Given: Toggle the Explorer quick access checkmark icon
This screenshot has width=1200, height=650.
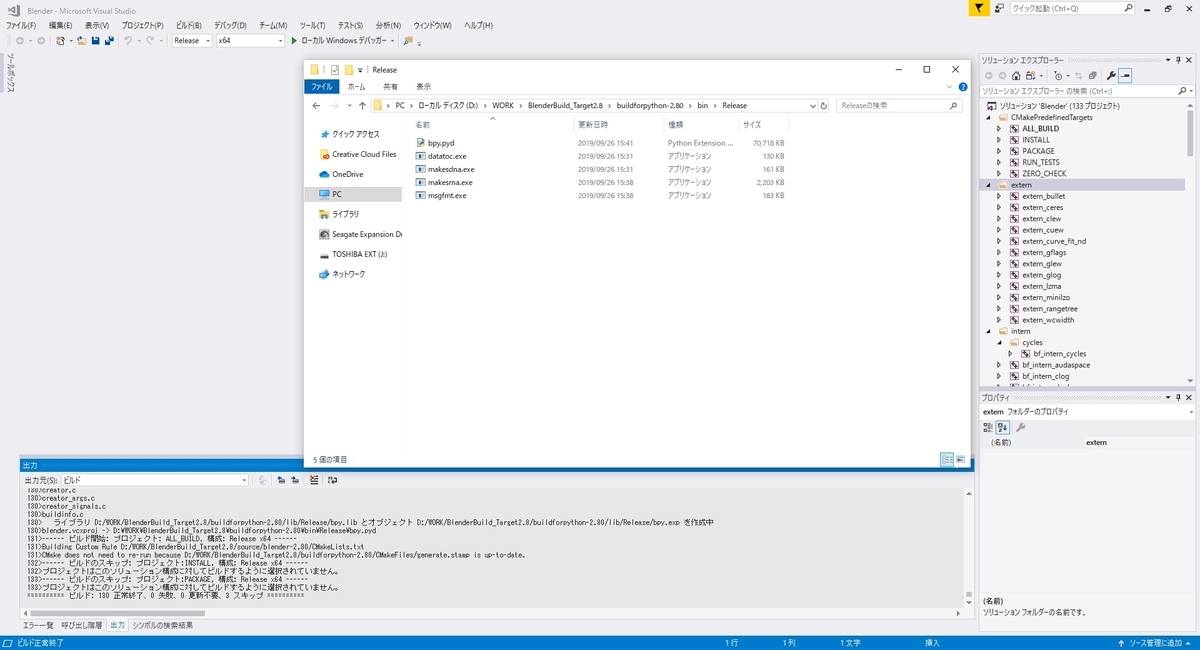Looking at the screenshot, I should 335,70.
